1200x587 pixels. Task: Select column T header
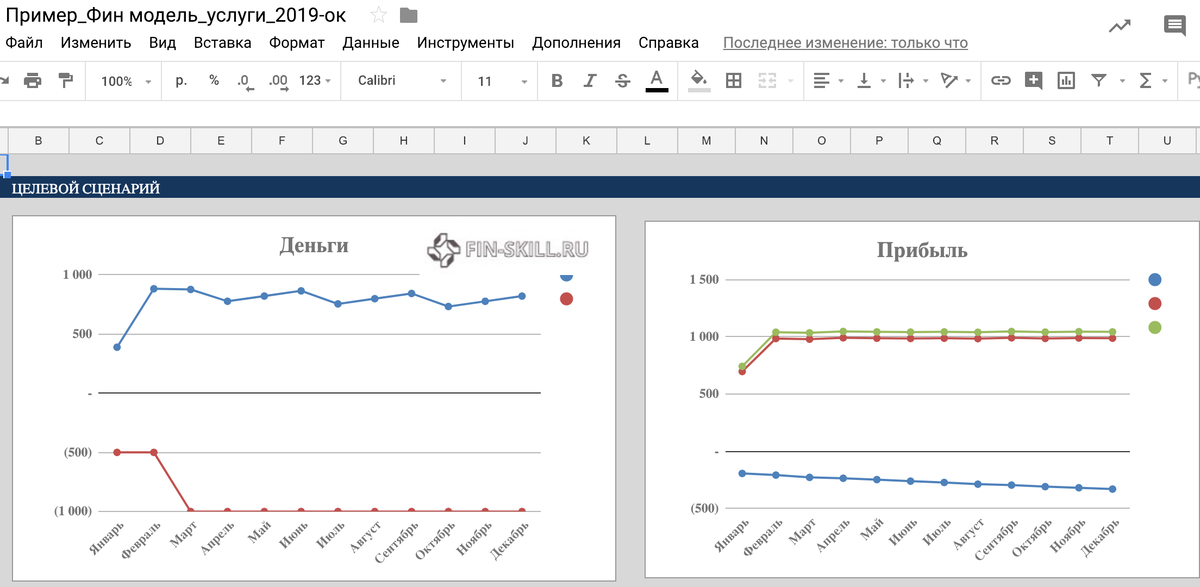click(1109, 141)
